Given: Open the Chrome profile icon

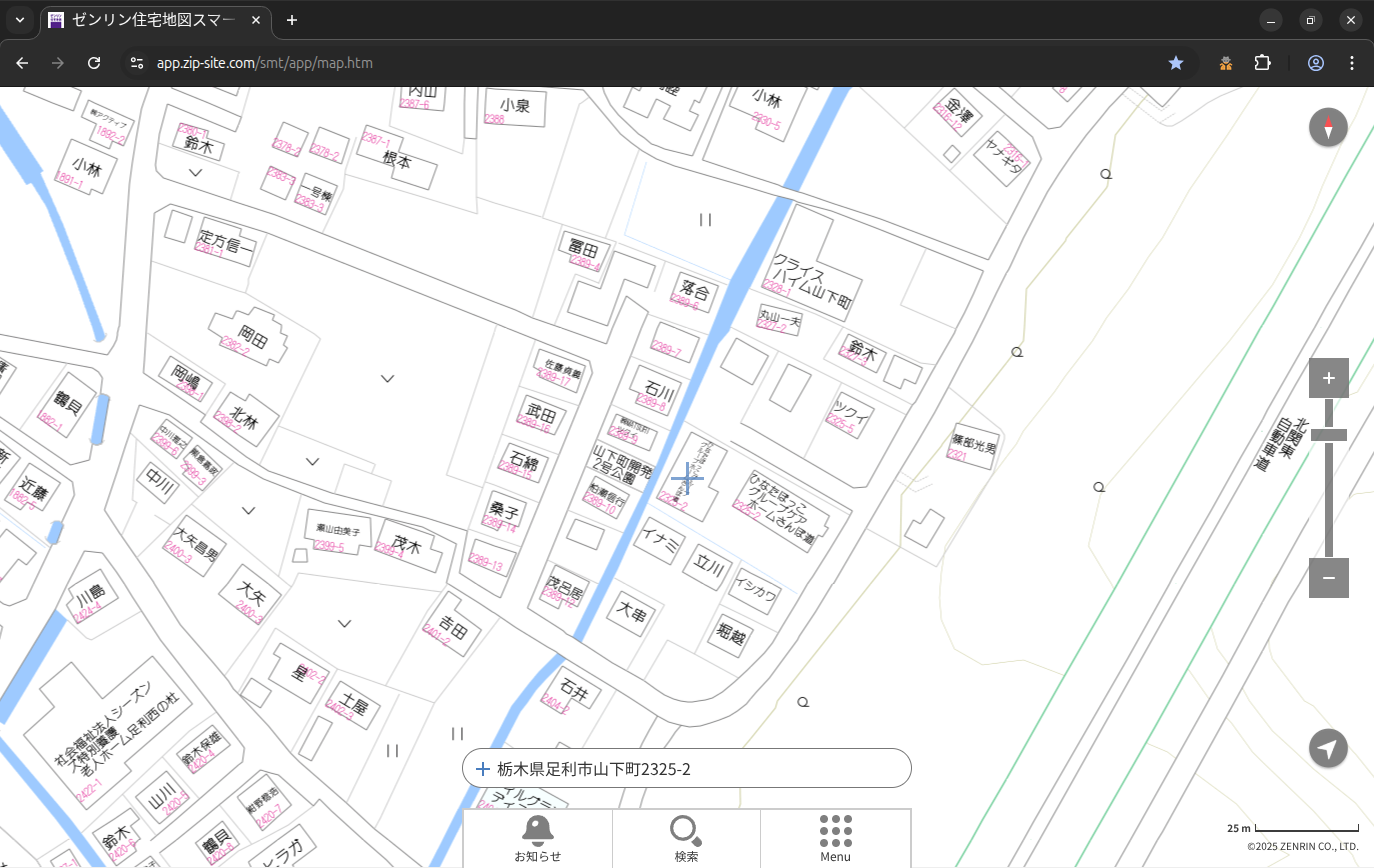Looking at the screenshot, I should (1315, 63).
